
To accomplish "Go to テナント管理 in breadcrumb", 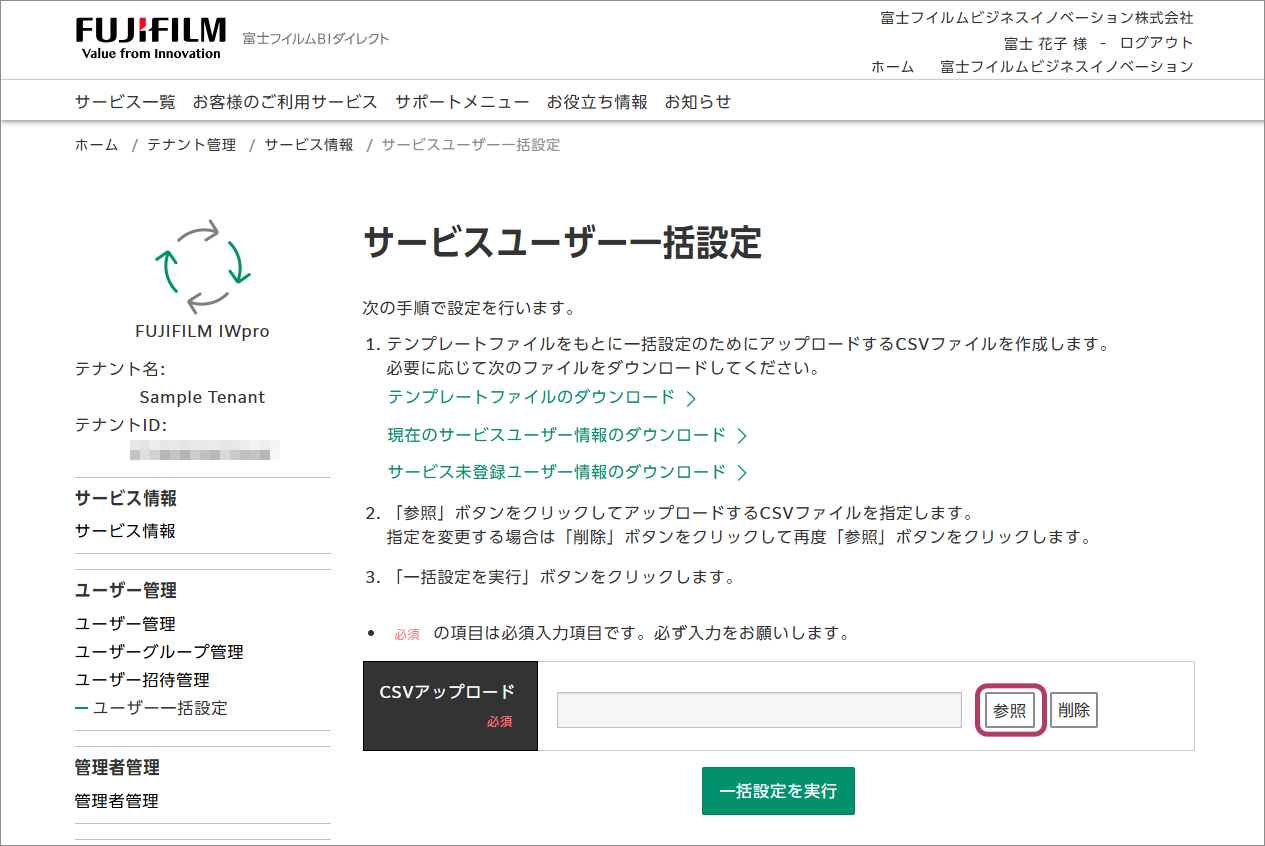I will pos(191,145).
